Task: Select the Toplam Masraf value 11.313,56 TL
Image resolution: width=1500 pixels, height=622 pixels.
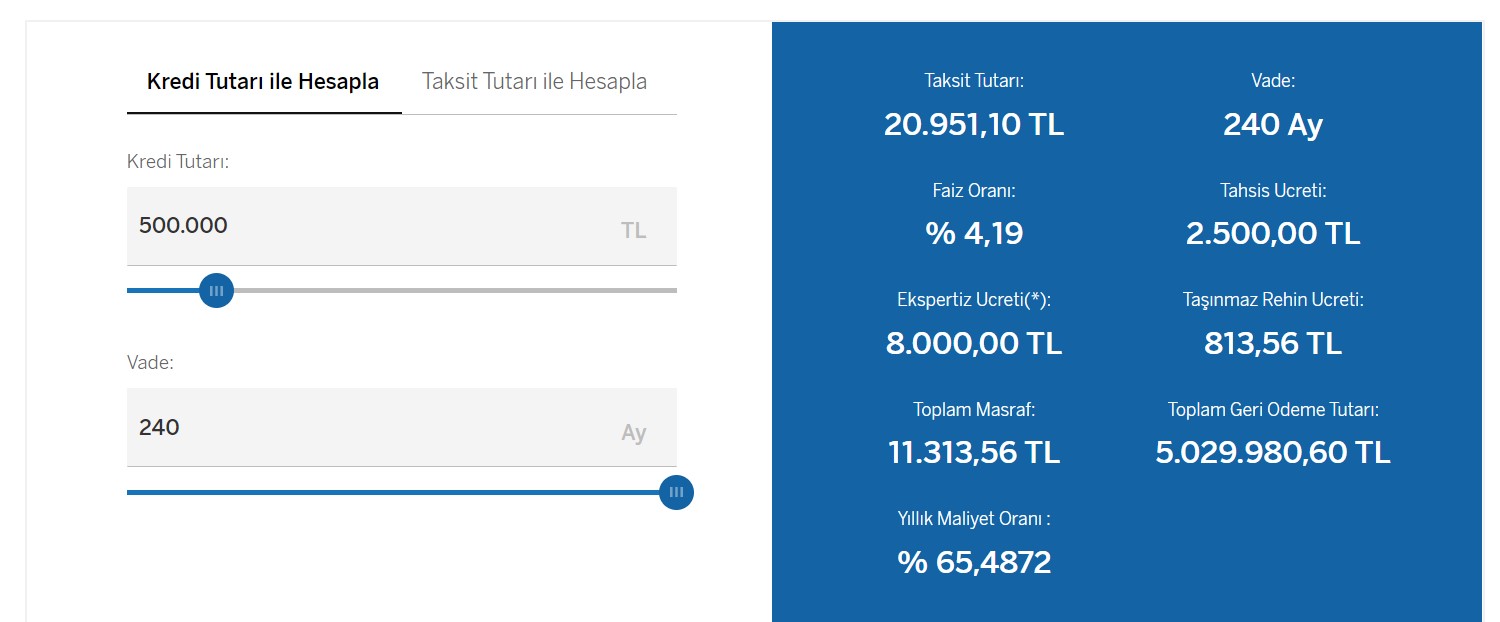Action: click(974, 452)
